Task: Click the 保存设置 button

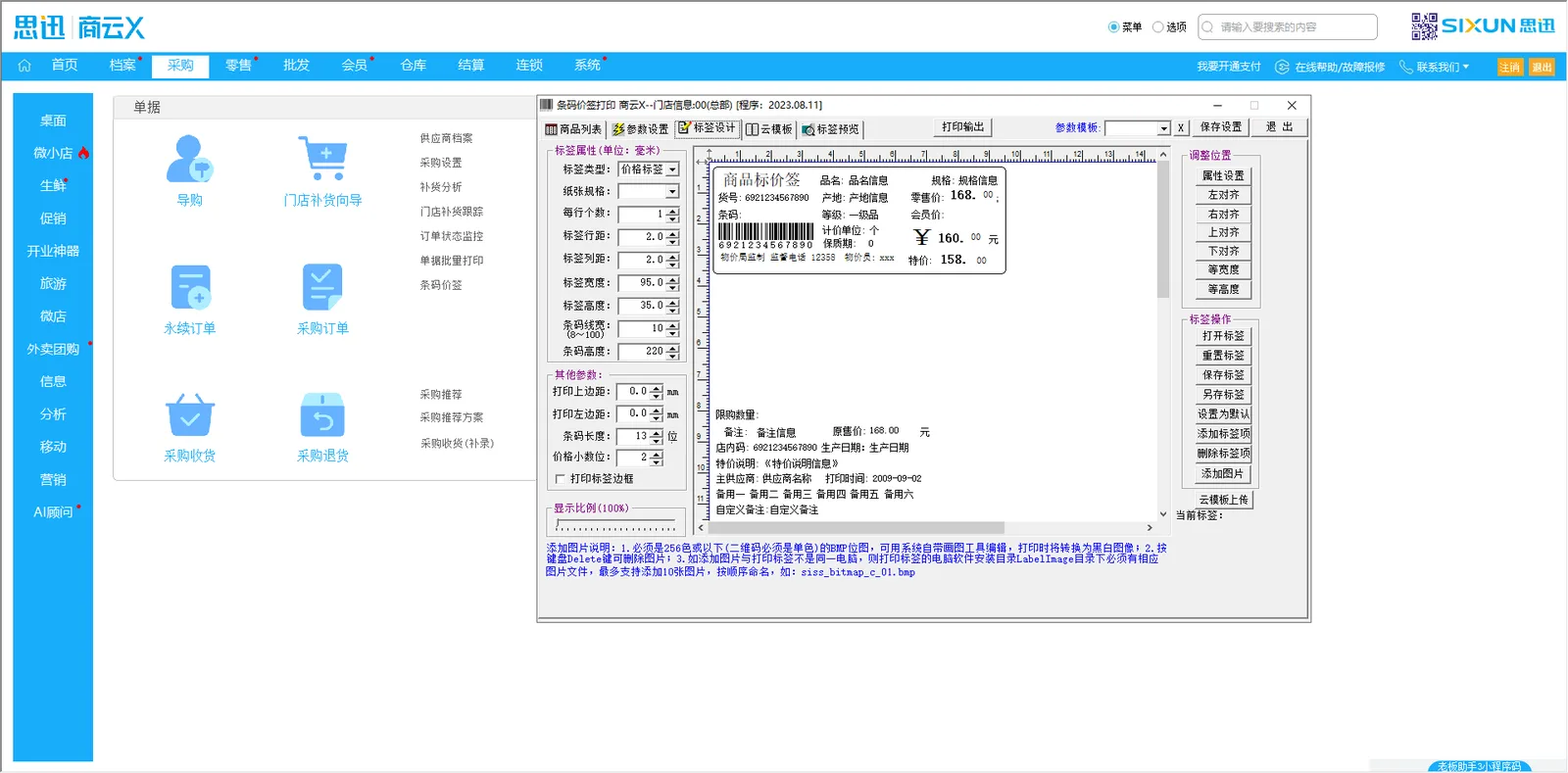Action: click(1221, 127)
